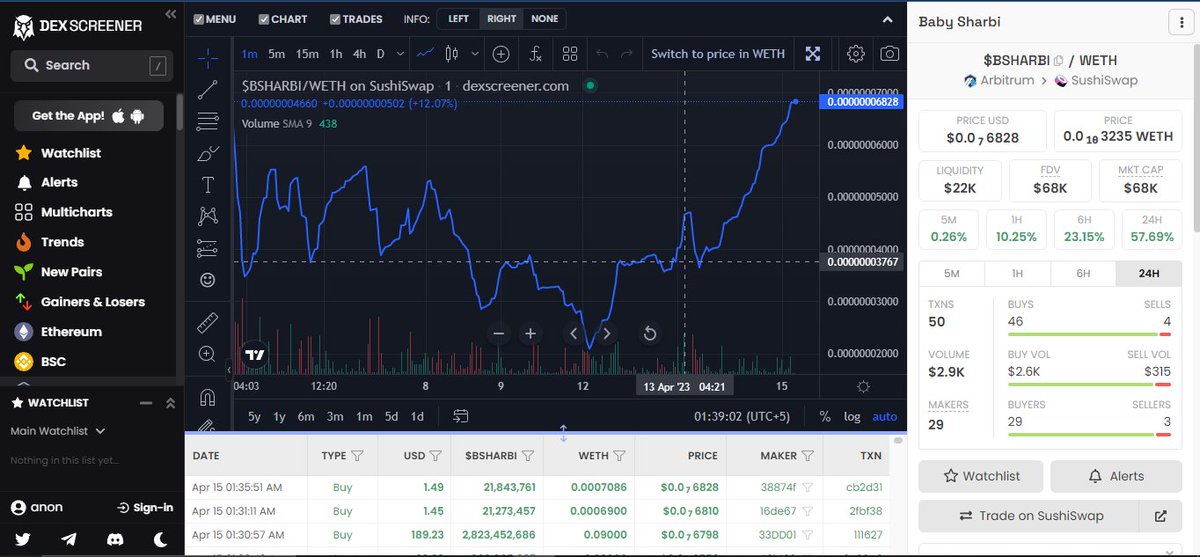The image size is (1200, 557).
Task: Switch stats to the 6H tab
Action: click(1083, 273)
